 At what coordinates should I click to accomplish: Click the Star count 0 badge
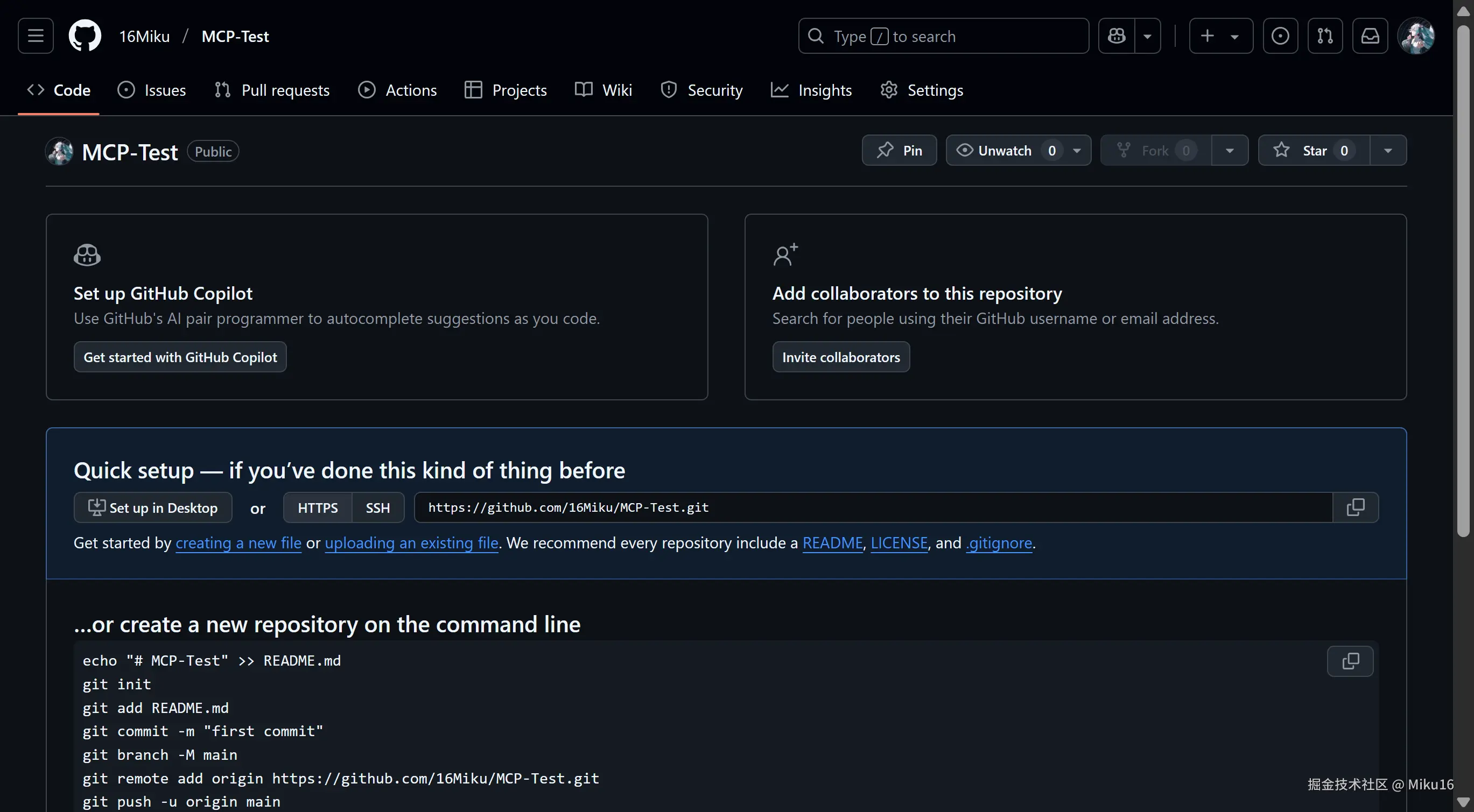(x=1344, y=150)
